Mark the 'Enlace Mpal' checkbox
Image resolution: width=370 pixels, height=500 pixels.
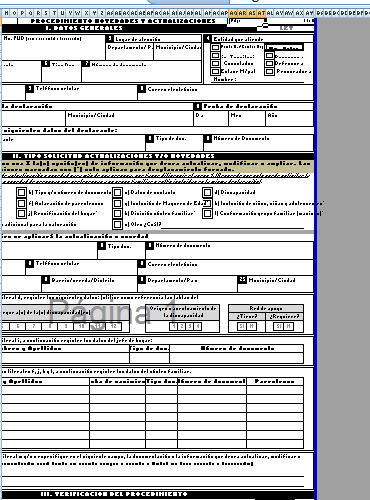[x=215, y=71]
